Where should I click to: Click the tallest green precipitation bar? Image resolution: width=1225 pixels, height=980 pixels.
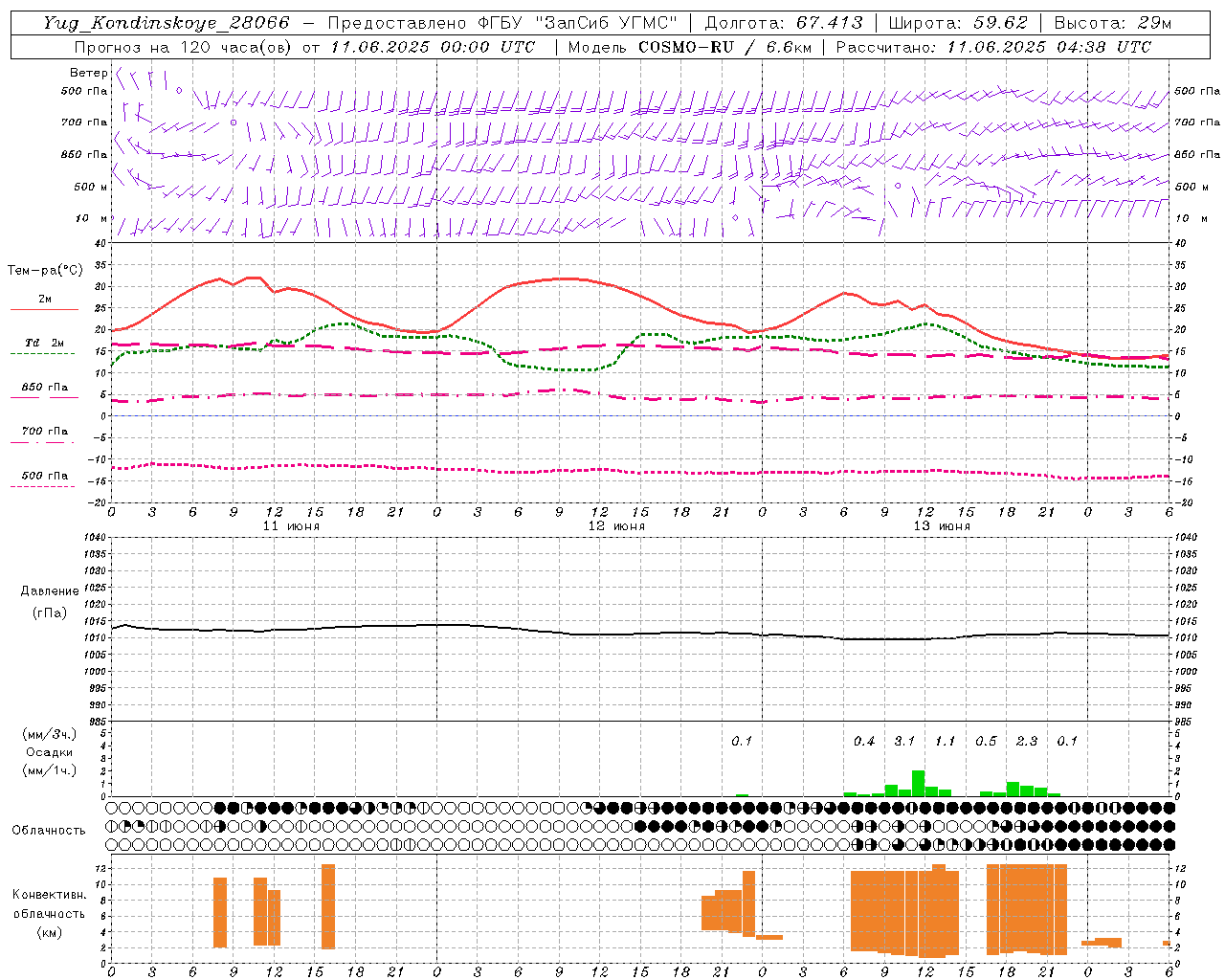click(918, 784)
